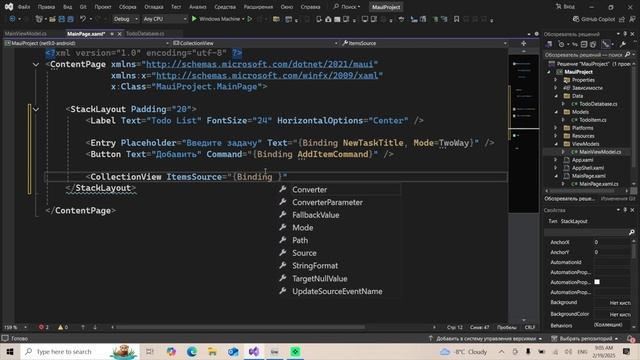The image size is (640, 360).
Task: Switch to the MainViewModel.cs tab
Action: [x=26, y=33]
